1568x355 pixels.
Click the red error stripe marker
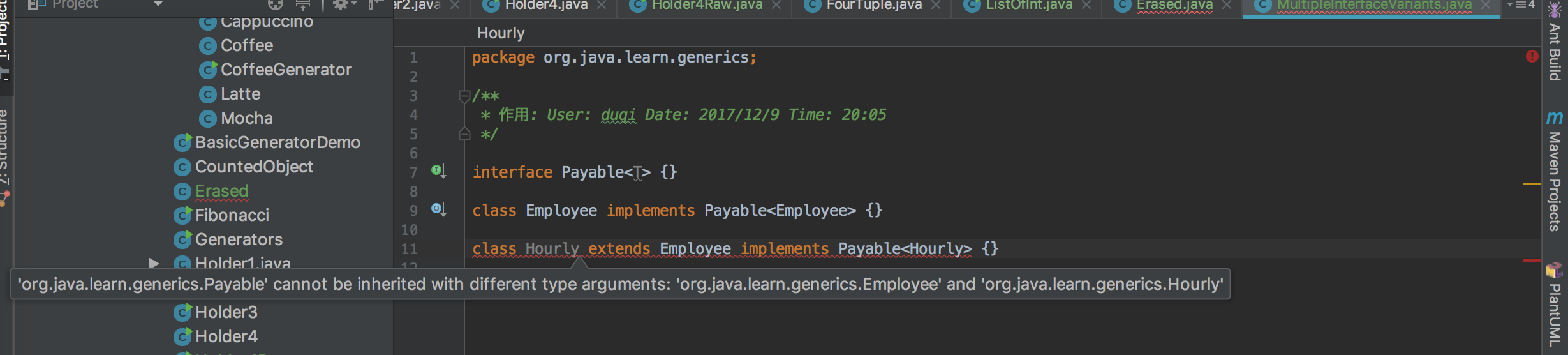(x=1532, y=261)
